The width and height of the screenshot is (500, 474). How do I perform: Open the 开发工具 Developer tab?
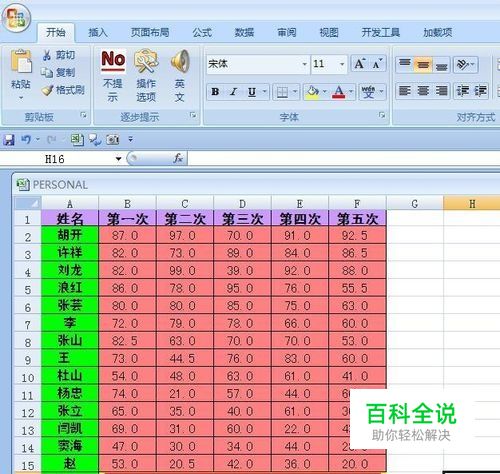(x=381, y=33)
